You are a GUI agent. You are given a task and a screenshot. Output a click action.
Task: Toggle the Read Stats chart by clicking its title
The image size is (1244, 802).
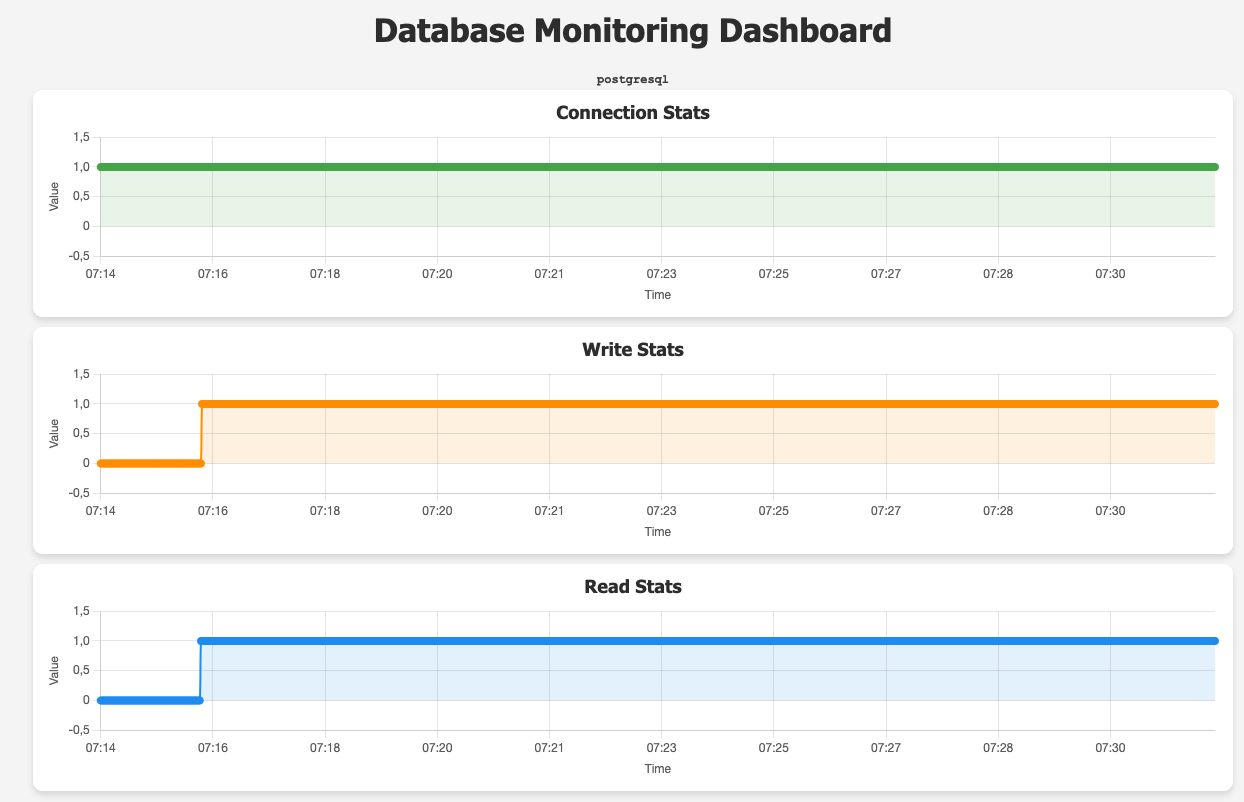pyautogui.click(x=632, y=587)
